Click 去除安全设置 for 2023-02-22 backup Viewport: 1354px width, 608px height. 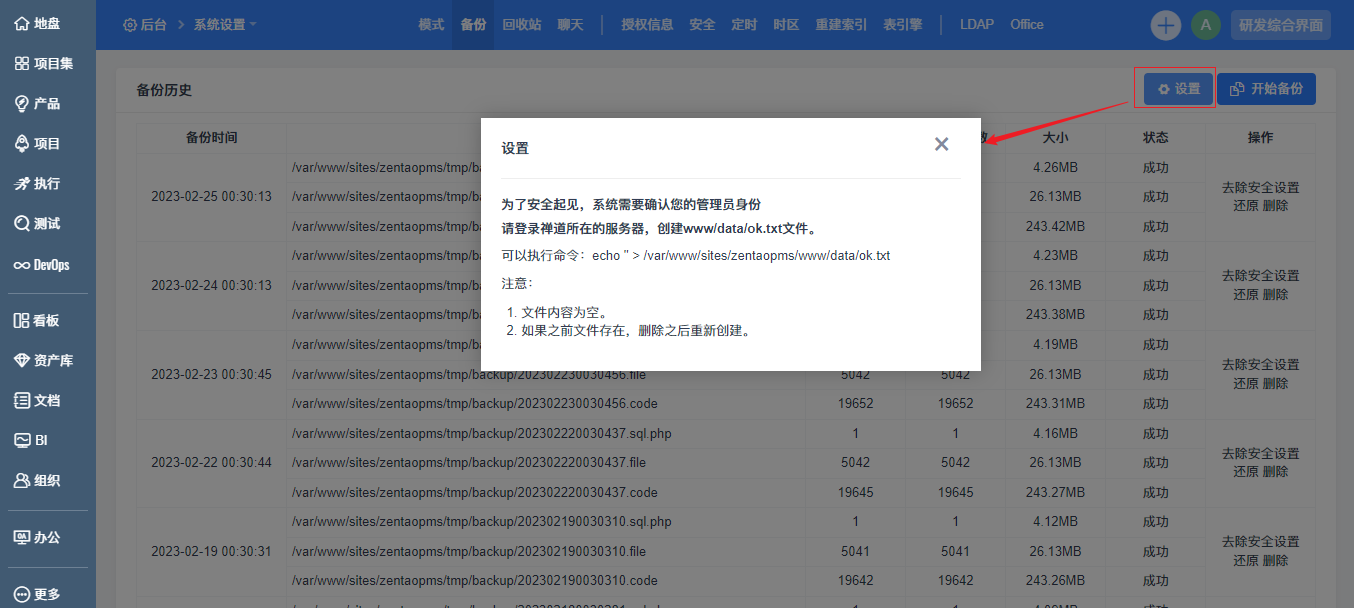(x=1260, y=454)
